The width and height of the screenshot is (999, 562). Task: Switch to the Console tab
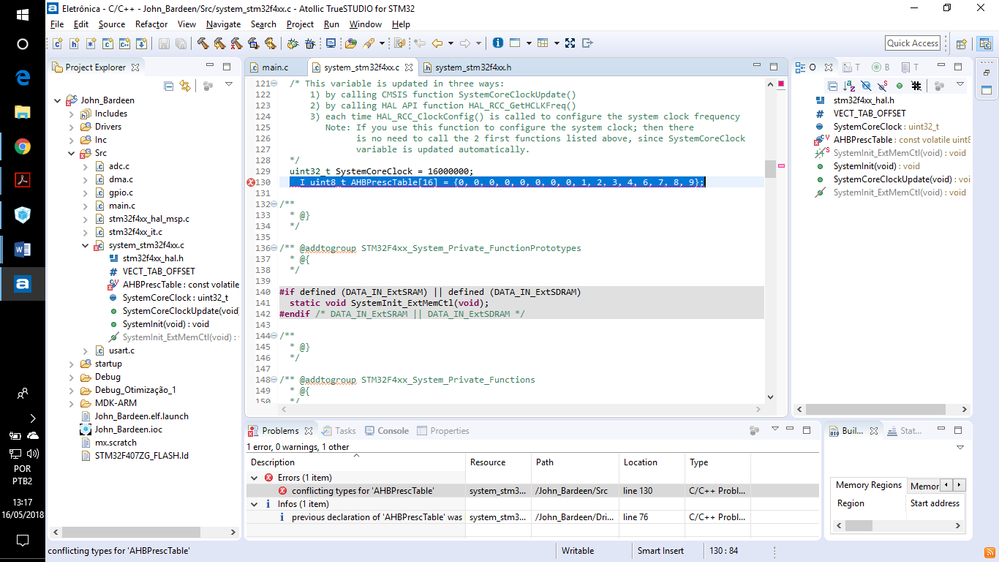[387, 431]
